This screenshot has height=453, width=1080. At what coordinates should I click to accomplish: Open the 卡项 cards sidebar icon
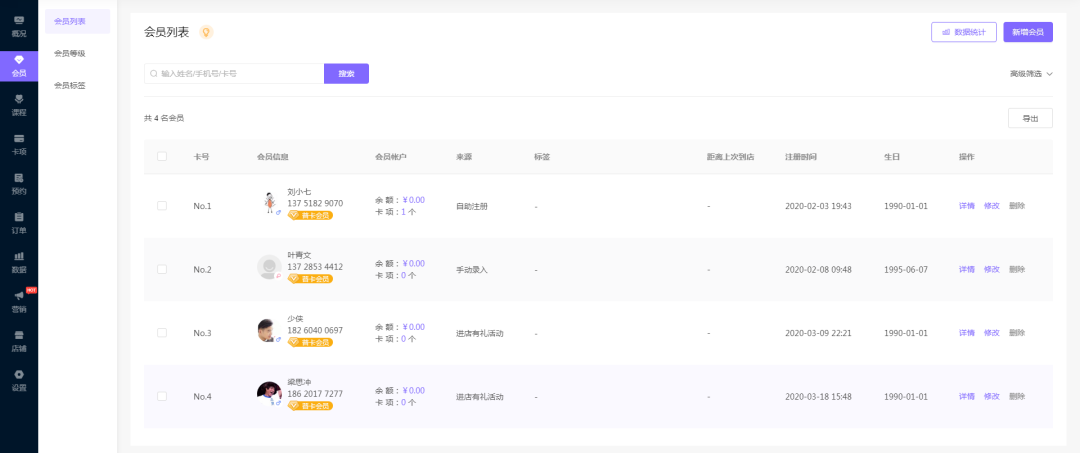coord(19,138)
